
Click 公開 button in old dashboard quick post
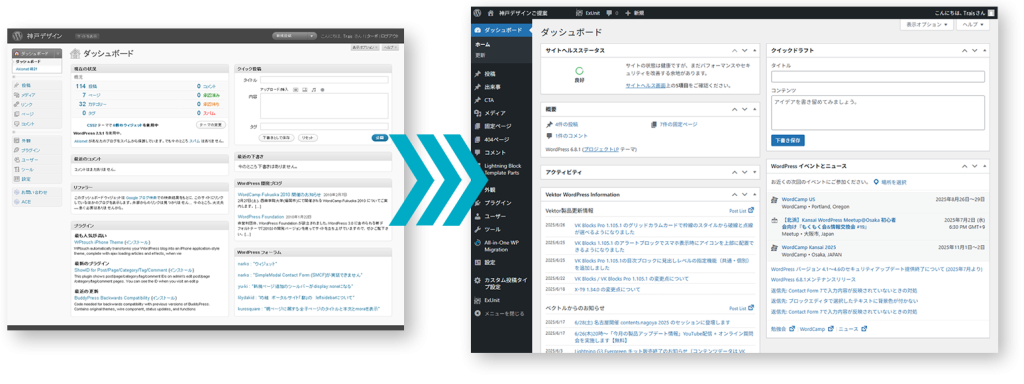(x=380, y=138)
